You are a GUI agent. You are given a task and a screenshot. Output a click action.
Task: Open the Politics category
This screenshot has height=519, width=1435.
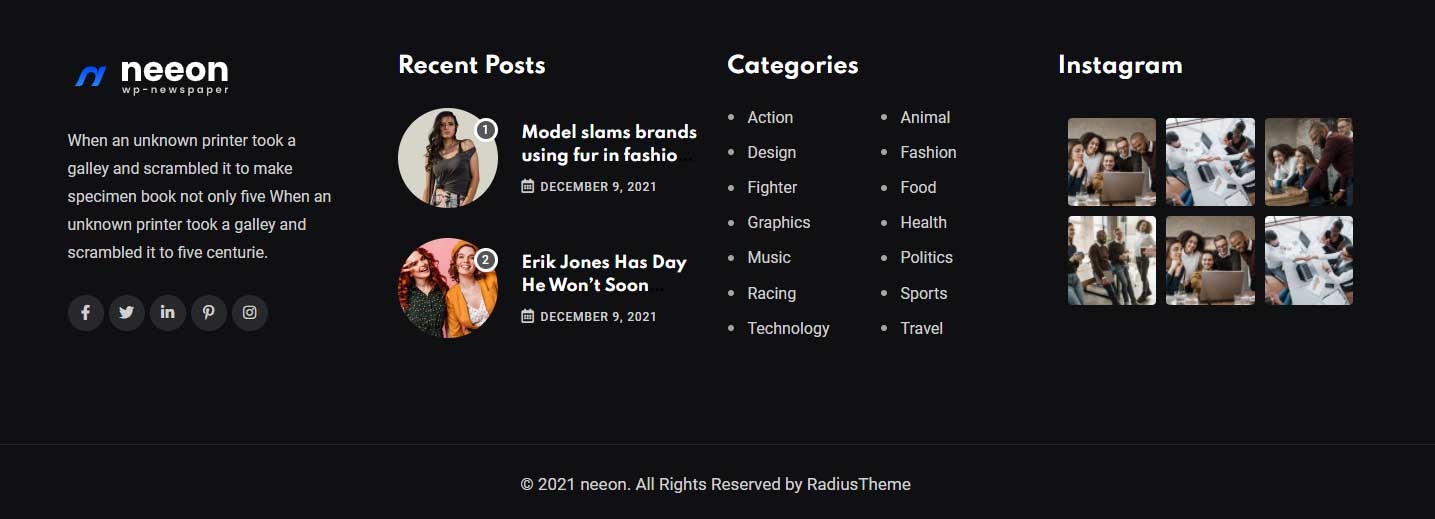click(x=926, y=257)
